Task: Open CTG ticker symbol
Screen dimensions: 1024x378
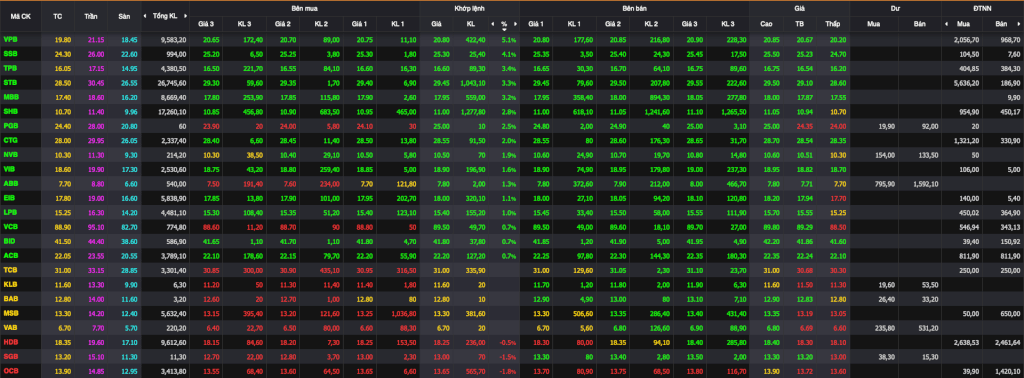Action: [10, 139]
